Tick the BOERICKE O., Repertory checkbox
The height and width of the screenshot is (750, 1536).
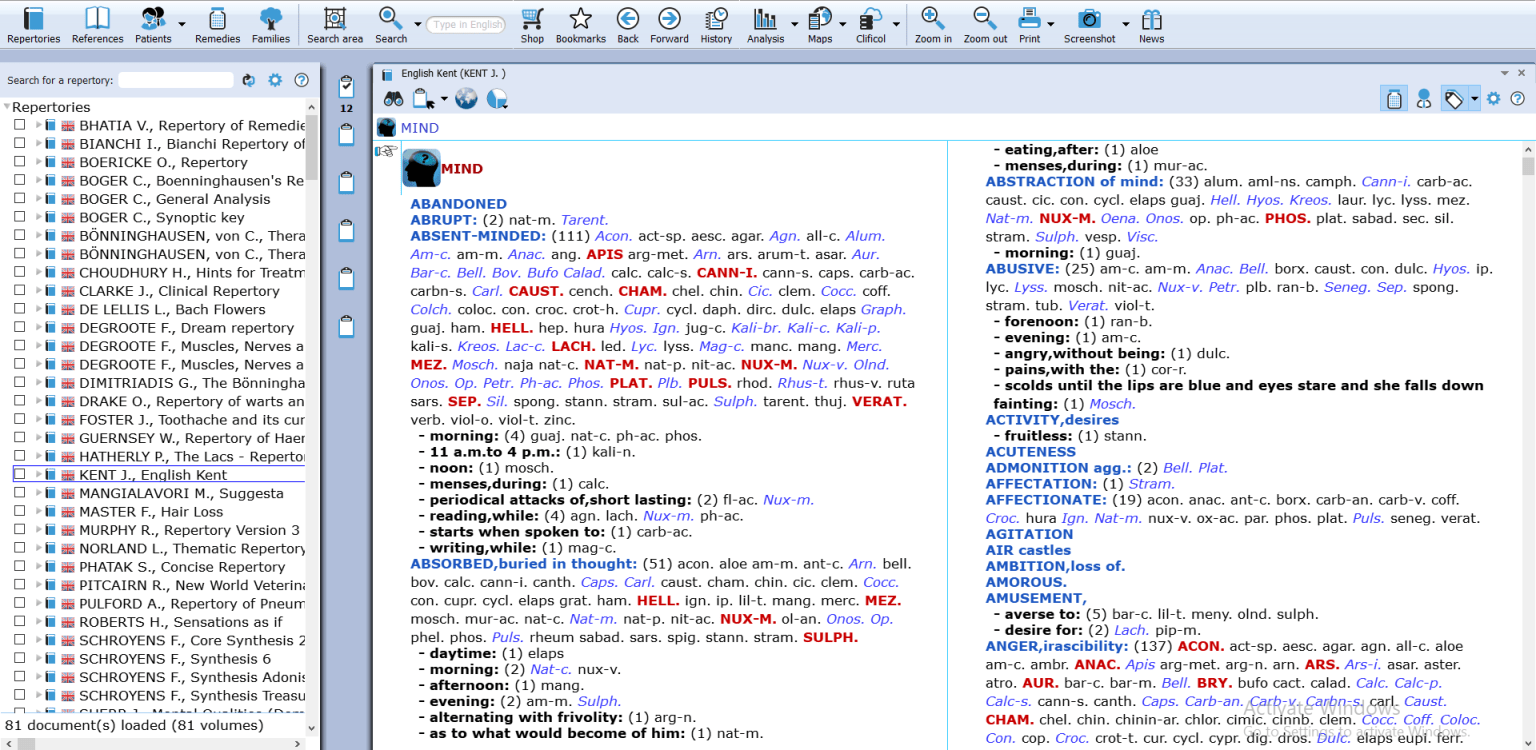pos(19,162)
